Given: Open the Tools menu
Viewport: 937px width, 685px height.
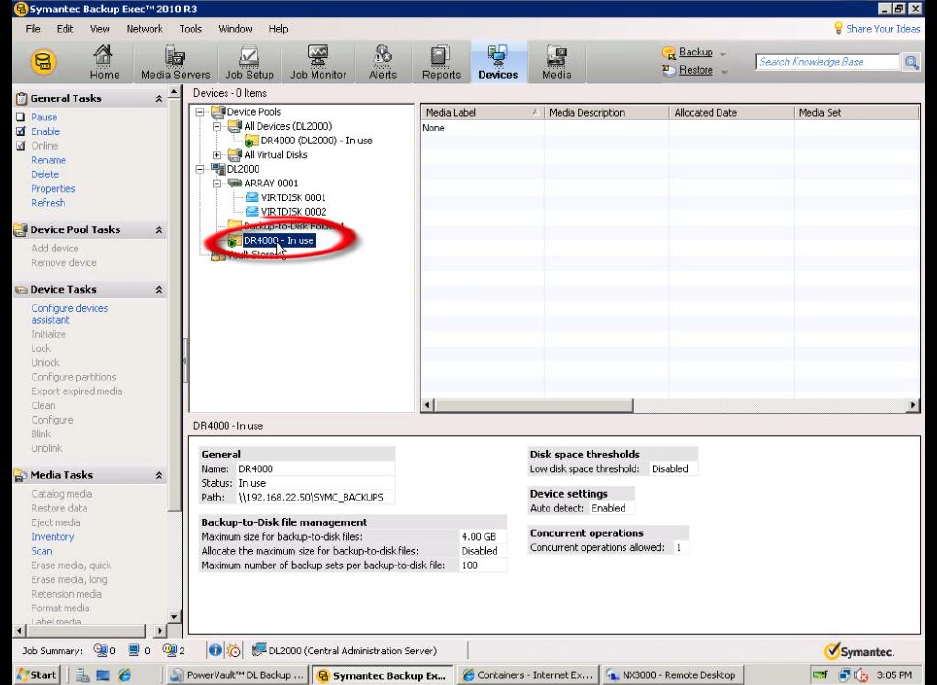Looking at the screenshot, I should coord(191,29).
